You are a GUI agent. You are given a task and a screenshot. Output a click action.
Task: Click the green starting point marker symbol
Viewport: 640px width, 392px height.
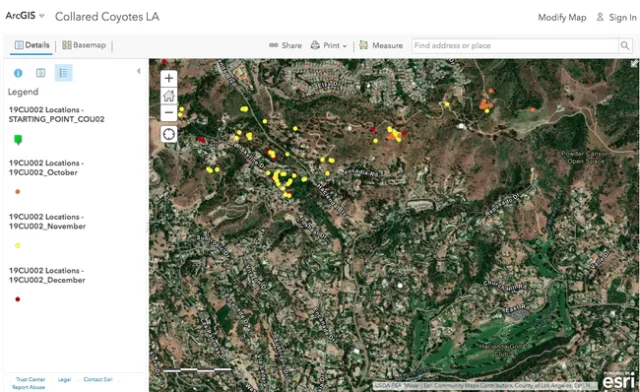point(18,140)
